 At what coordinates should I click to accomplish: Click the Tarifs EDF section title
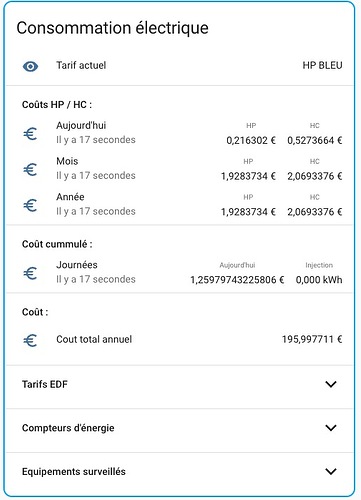pyautogui.click(x=45, y=384)
